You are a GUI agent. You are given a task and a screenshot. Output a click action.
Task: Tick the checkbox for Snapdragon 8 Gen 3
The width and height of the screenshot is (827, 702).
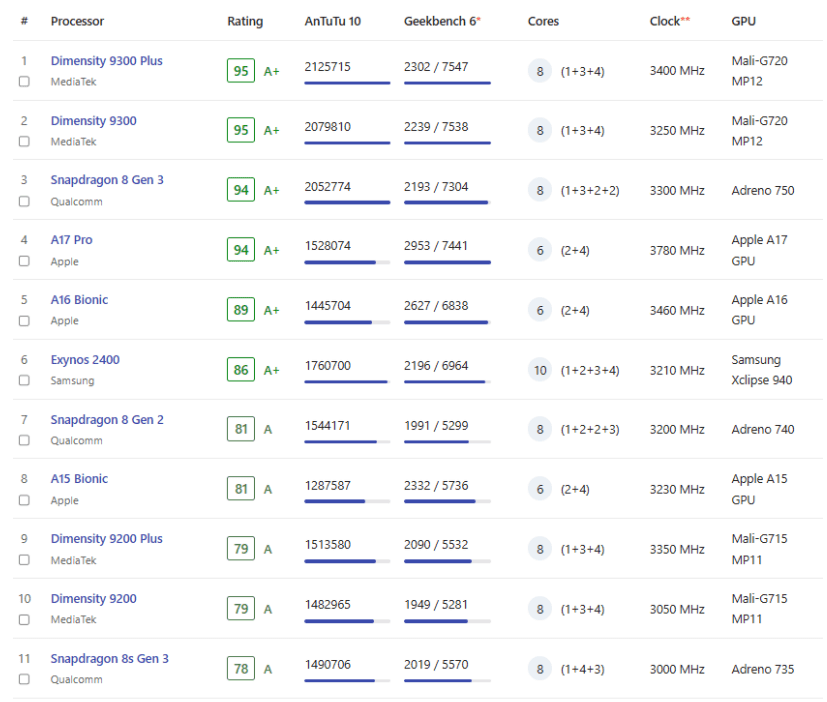(24, 202)
